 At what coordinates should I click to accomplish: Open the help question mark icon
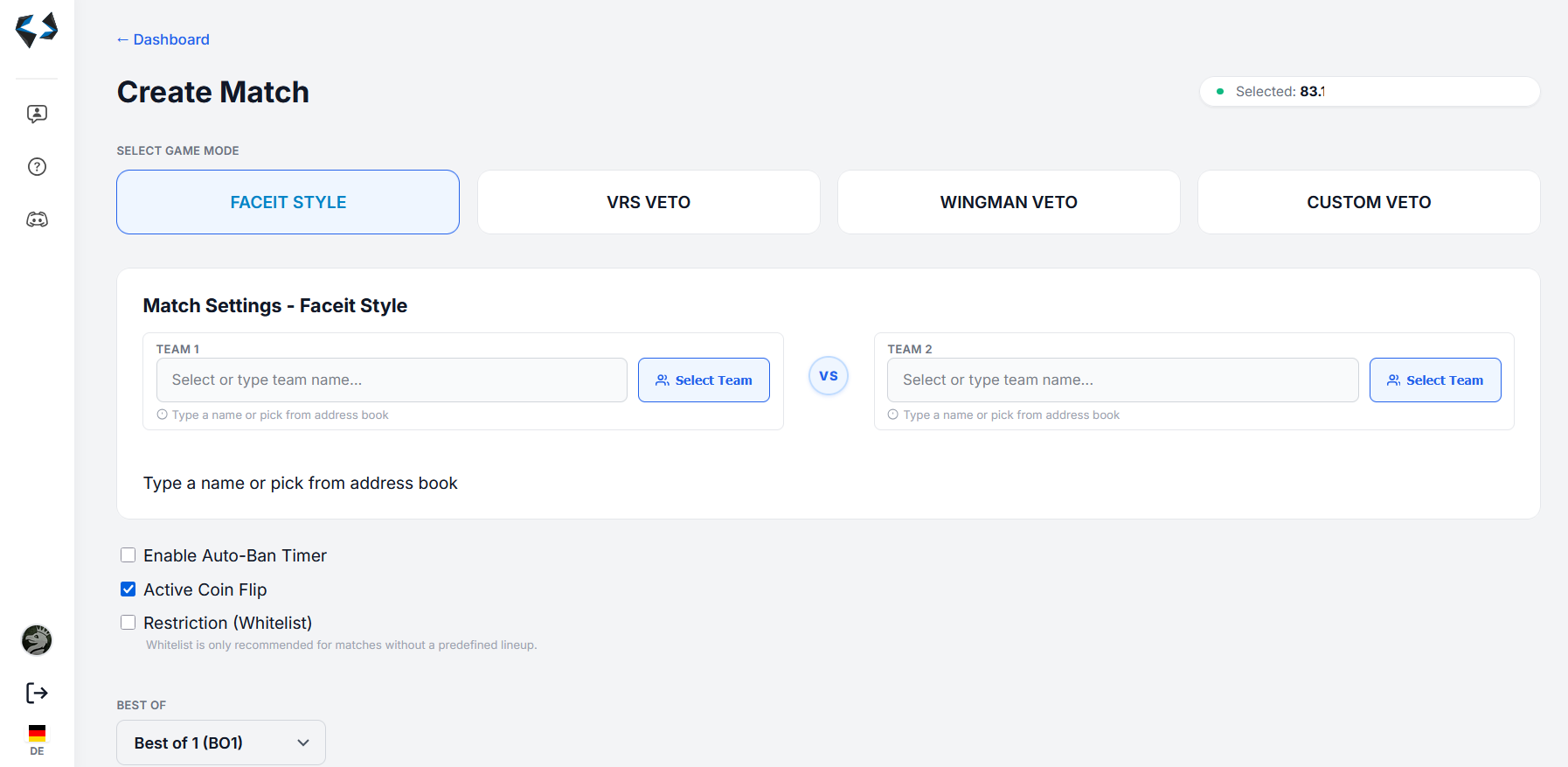pos(37,167)
